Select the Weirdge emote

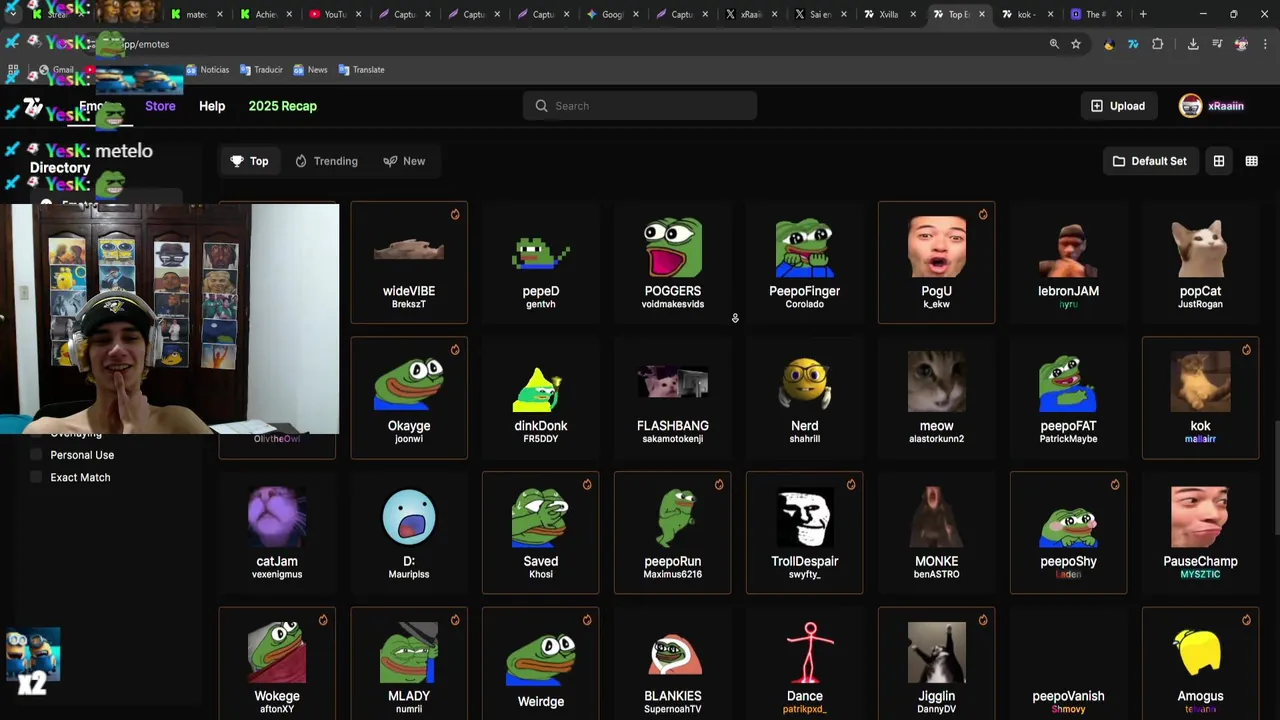(541, 664)
